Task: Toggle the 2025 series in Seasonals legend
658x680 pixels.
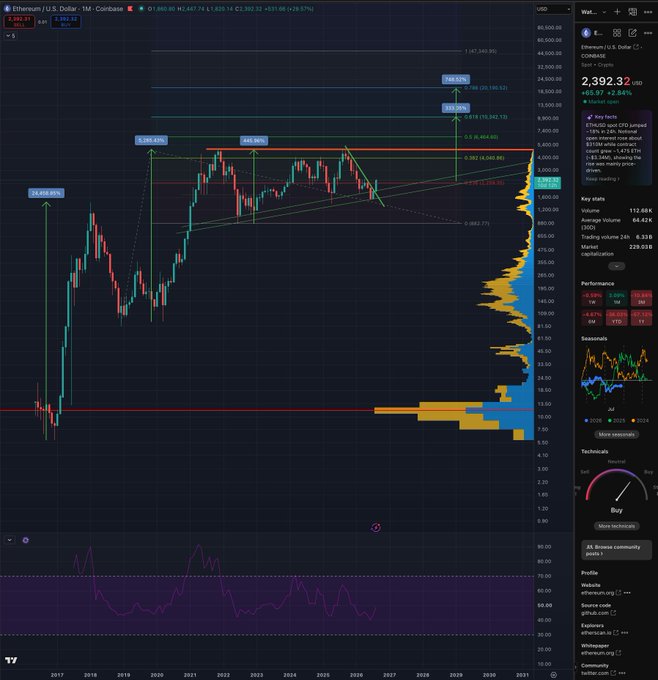Action: 617,421
